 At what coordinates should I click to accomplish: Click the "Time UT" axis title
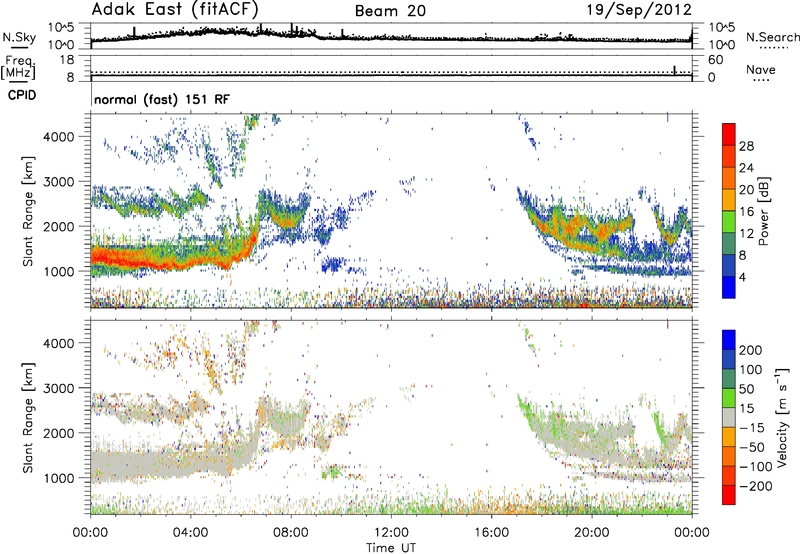(391, 547)
